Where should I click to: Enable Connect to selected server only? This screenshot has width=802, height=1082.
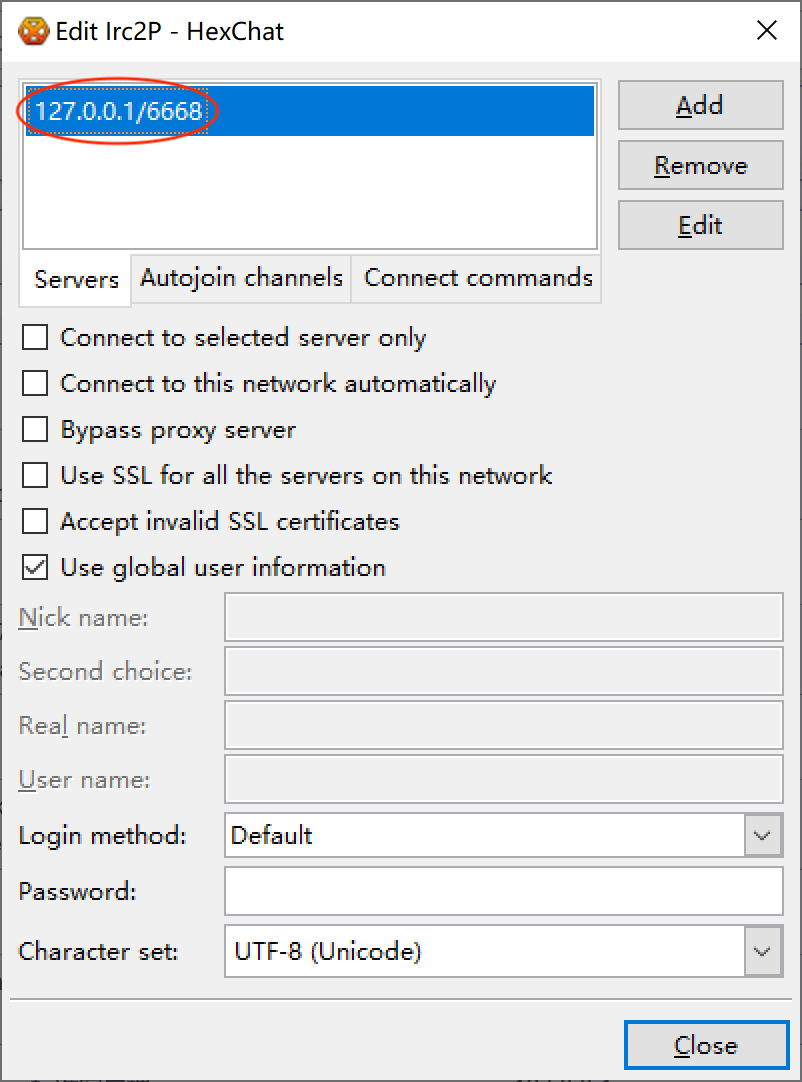coord(36,338)
